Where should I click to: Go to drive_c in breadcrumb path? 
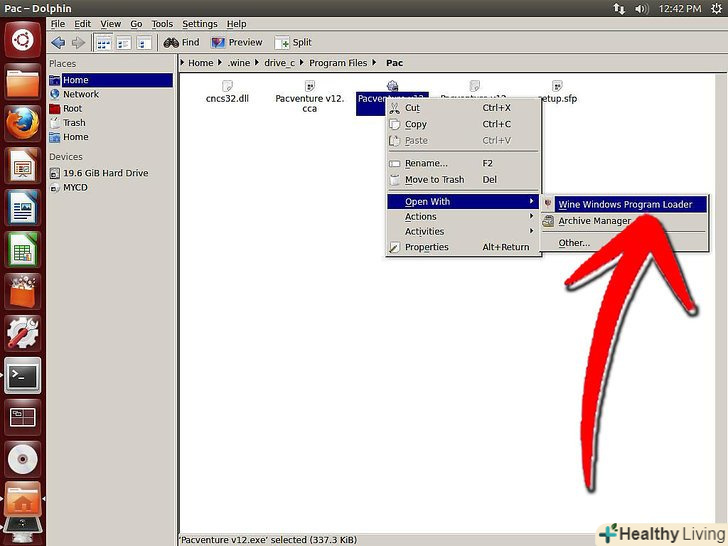pyautogui.click(x=280, y=63)
